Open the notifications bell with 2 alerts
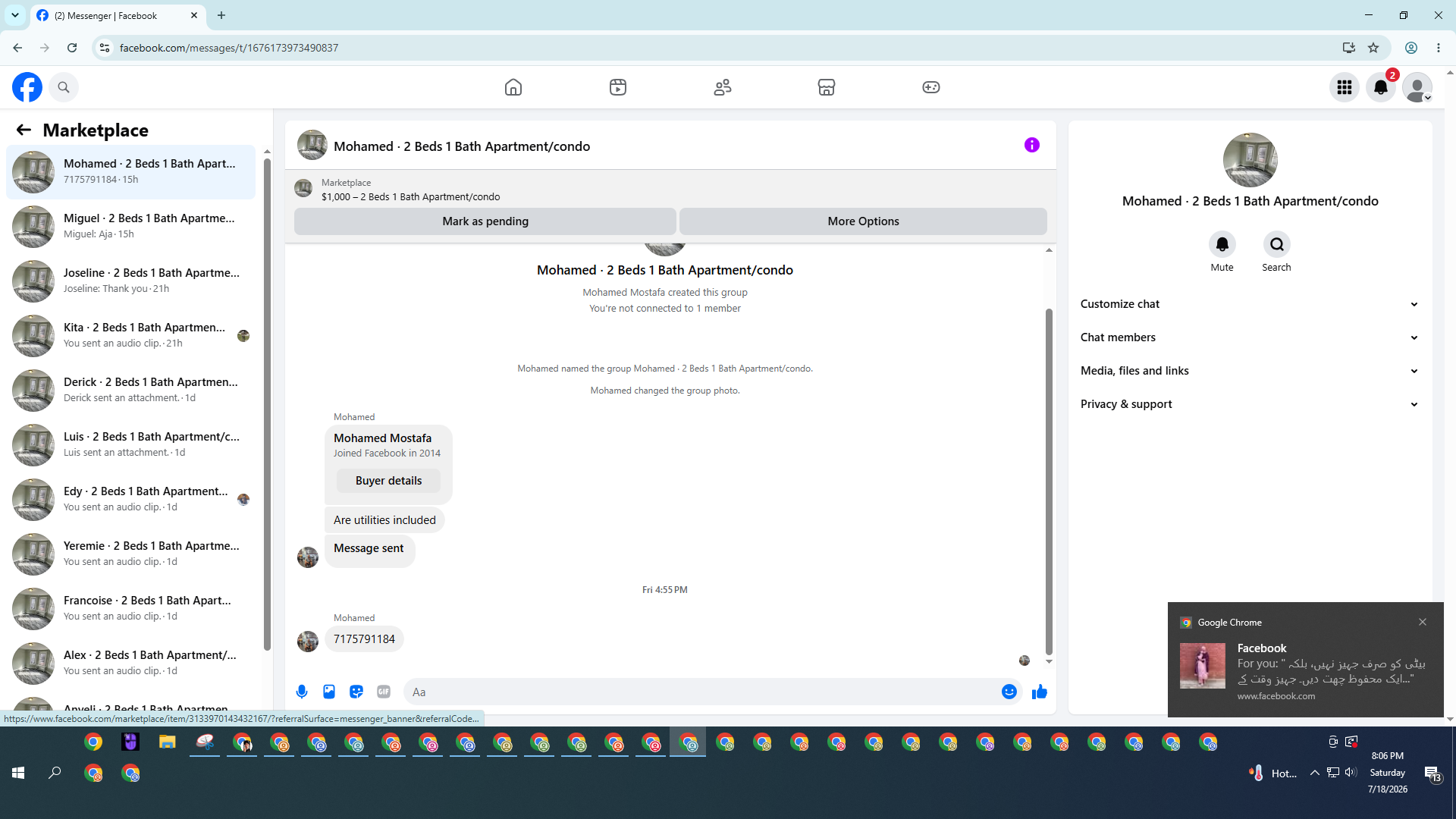This screenshot has width=1456, height=819. tap(1381, 87)
